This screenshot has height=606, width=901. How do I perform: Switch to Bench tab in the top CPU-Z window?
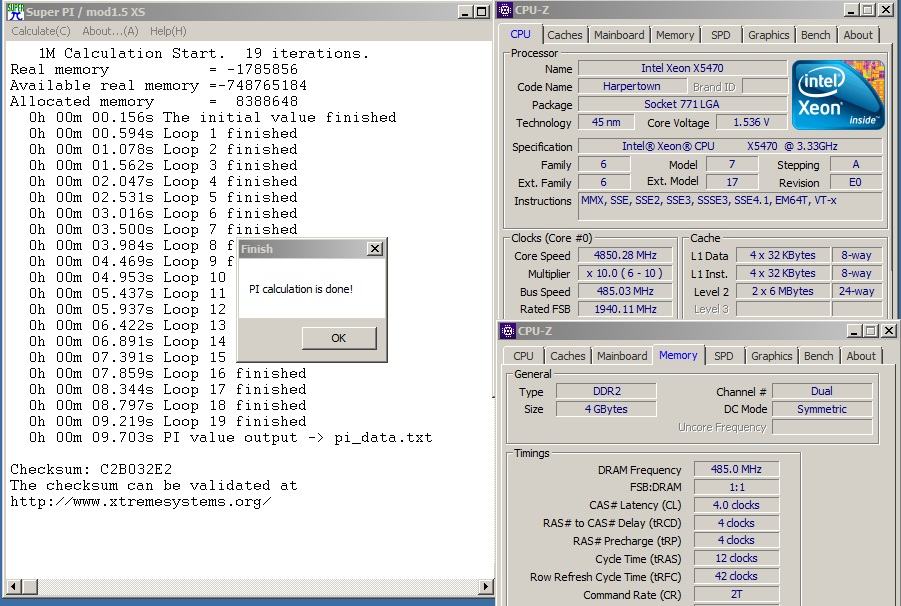(815, 35)
